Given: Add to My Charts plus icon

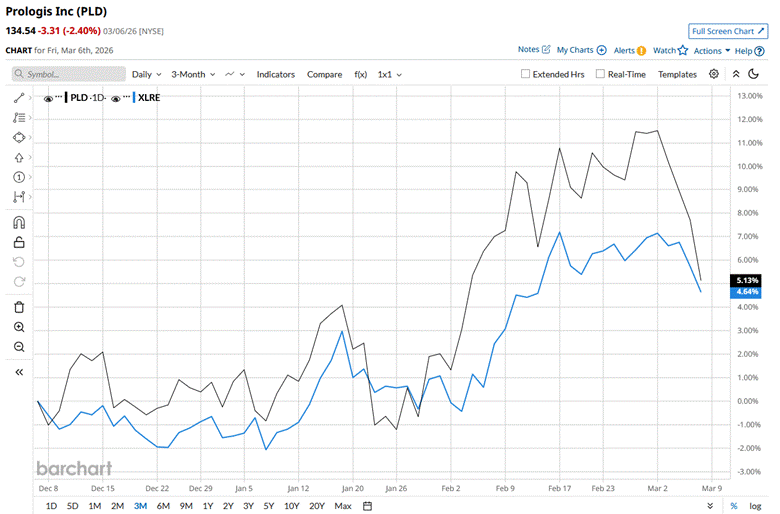Looking at the screenshot, I should point(601,50).
